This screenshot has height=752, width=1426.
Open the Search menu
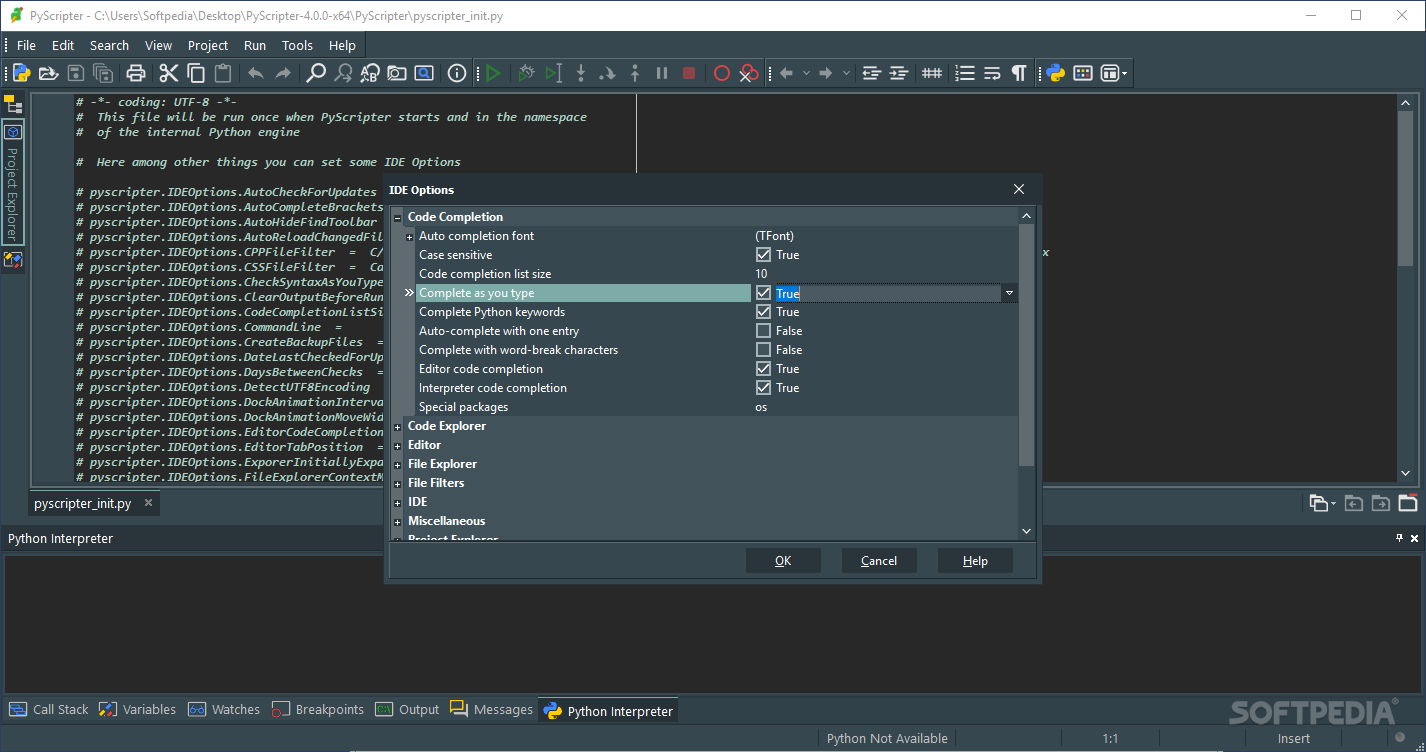point(109,45)
